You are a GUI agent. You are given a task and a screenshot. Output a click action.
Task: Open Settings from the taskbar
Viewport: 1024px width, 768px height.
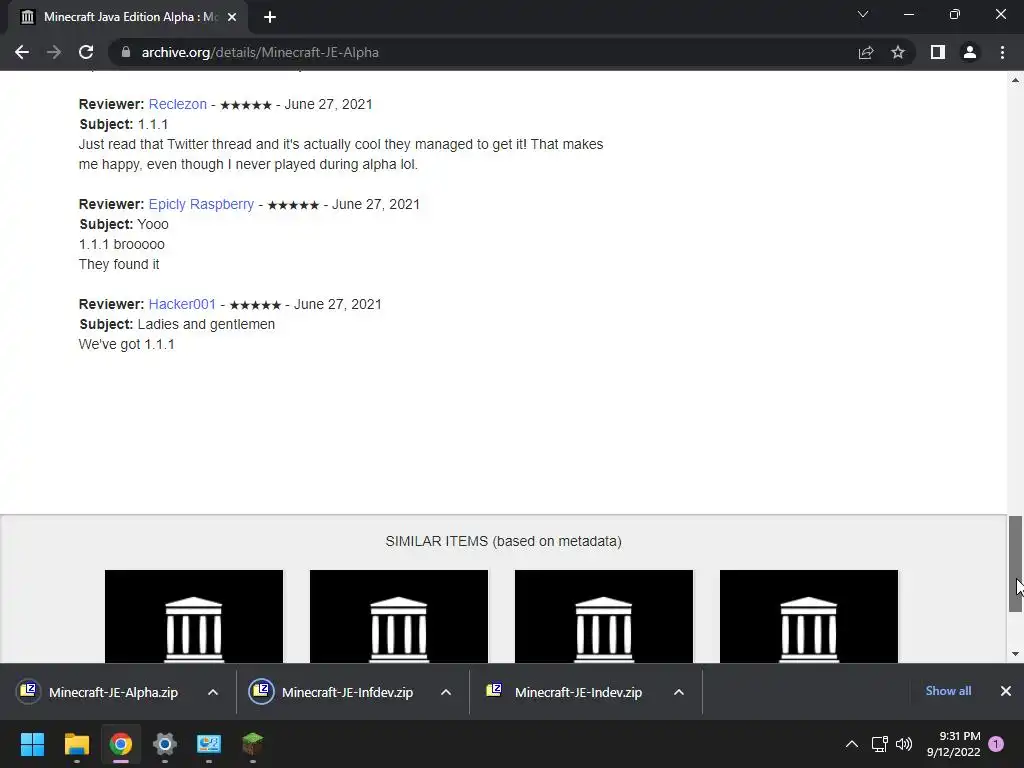165,744
